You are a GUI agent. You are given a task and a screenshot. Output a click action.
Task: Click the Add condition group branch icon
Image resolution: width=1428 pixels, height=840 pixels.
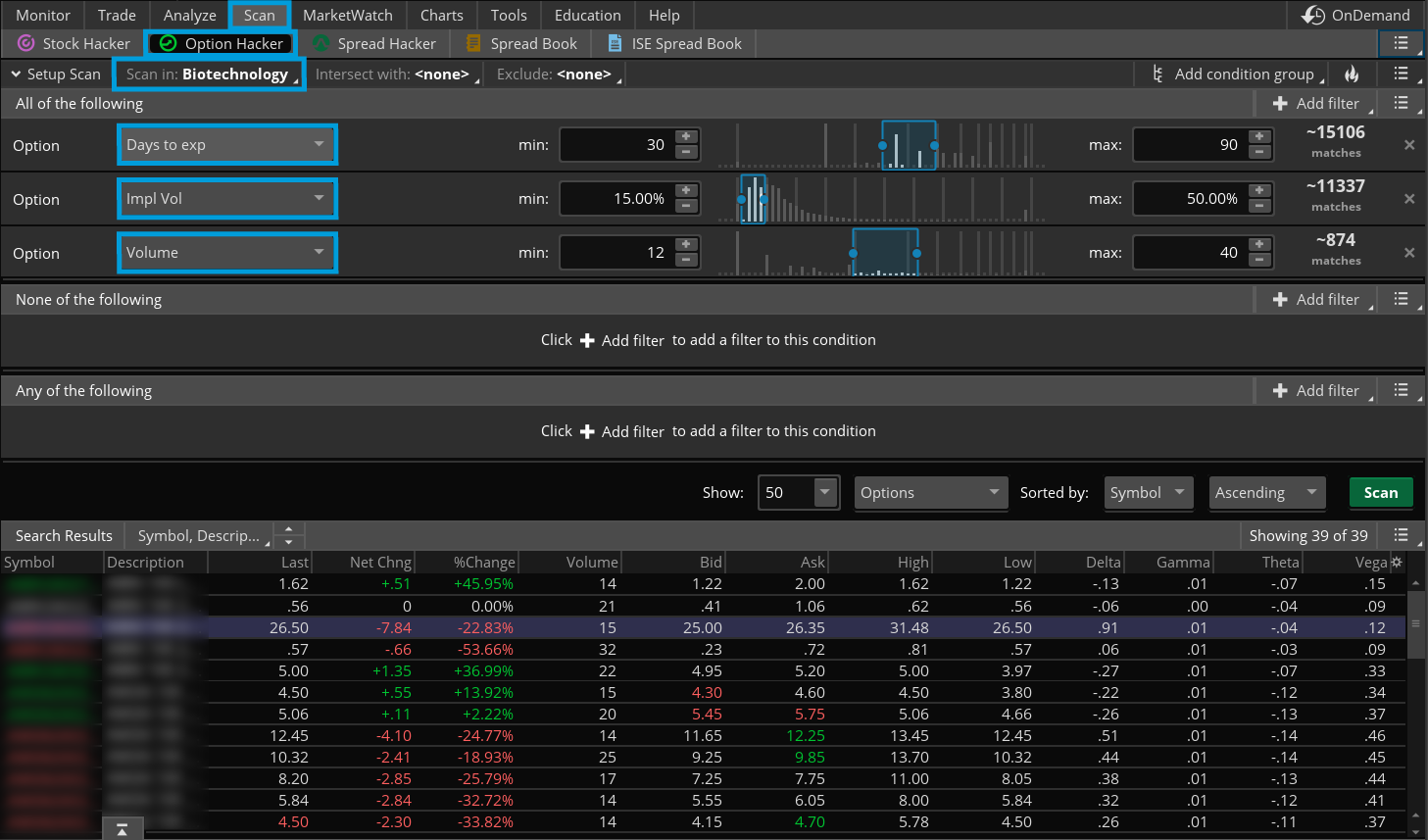1159,74
